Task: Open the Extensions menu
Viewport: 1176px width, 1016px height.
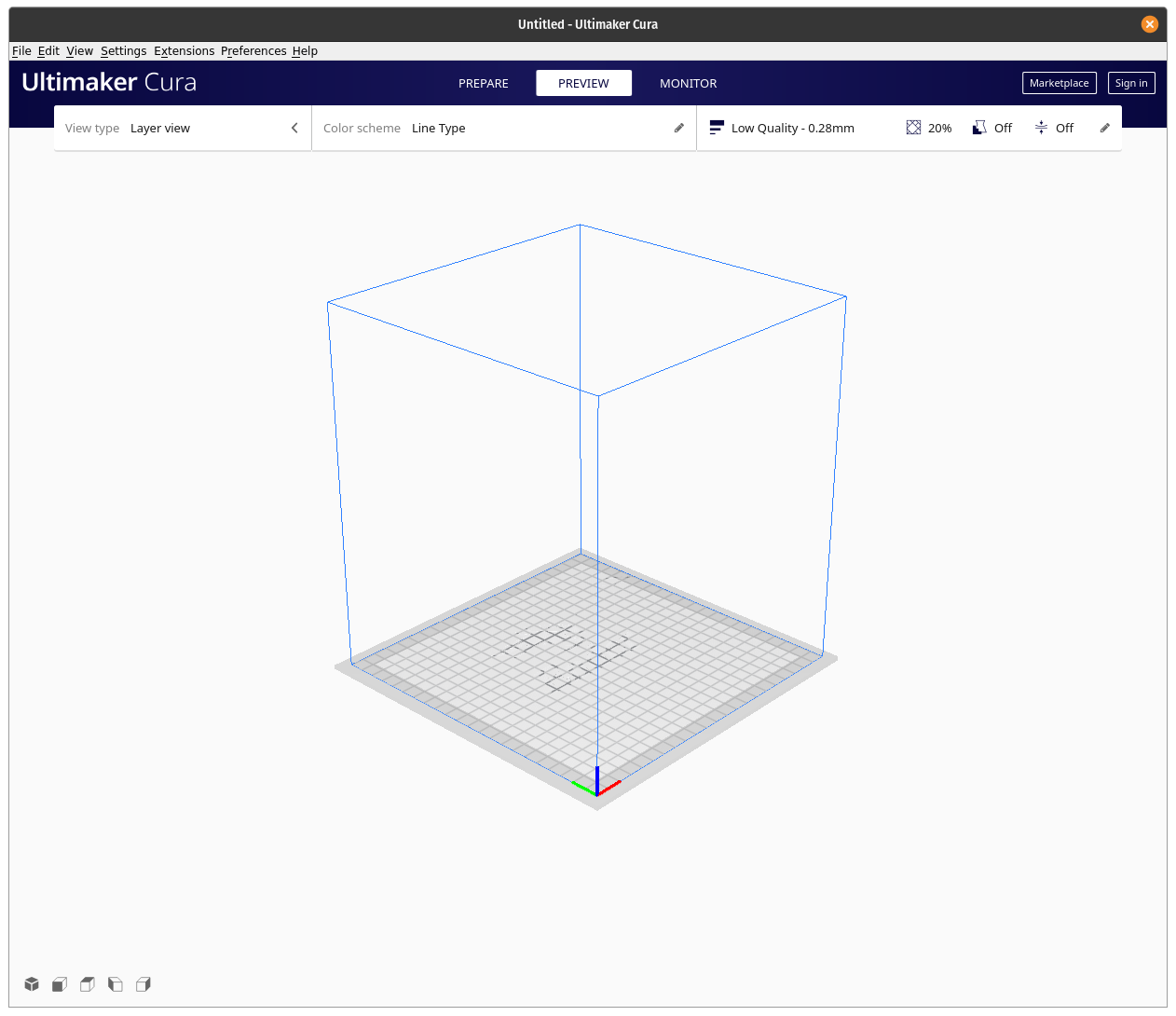Action: coord(184,51)
